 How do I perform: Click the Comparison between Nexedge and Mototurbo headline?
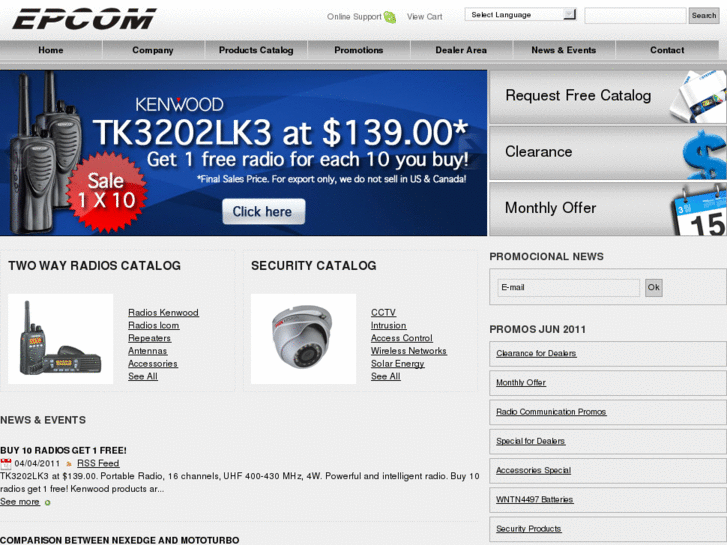click(x=120, y=540)
